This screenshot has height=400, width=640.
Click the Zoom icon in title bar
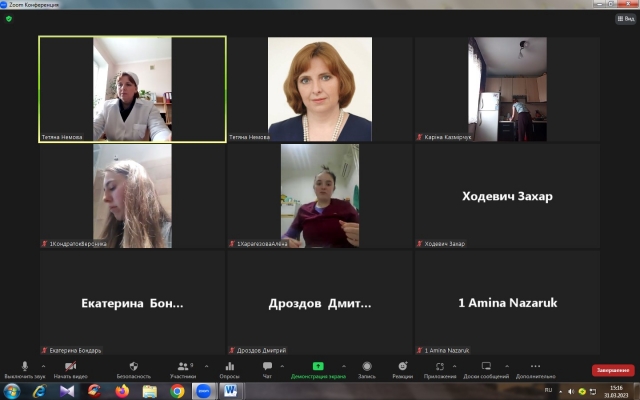click(x=3, y=4)
